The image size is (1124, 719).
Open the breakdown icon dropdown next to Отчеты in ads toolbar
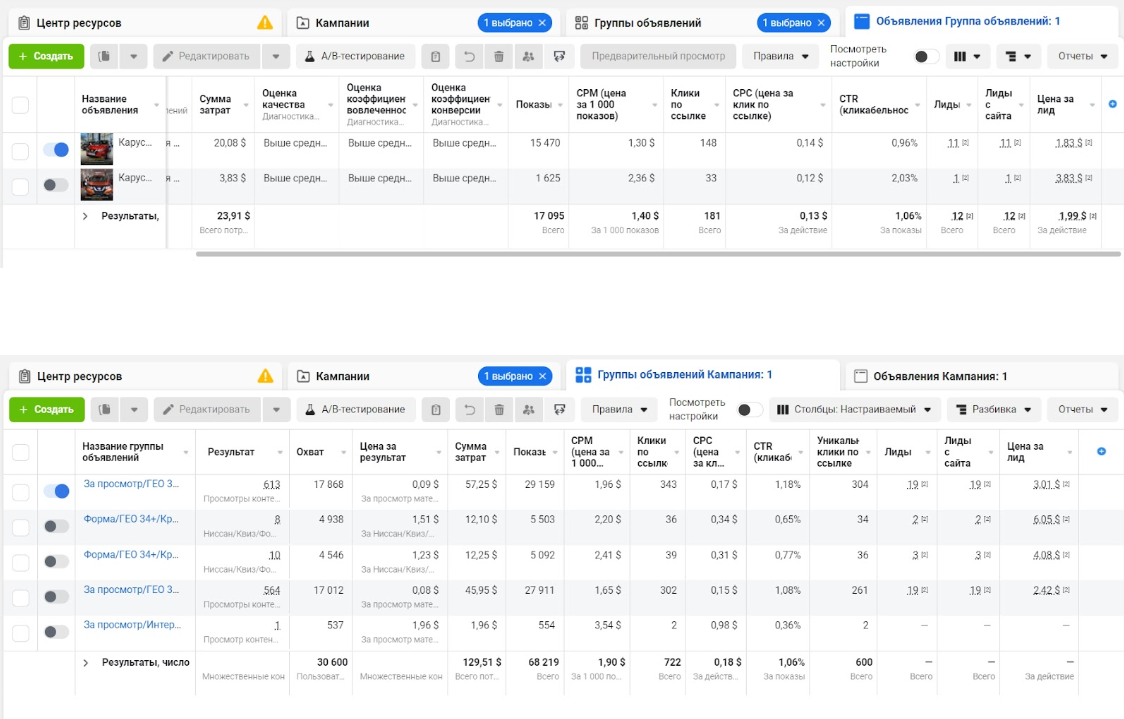pos(1017,56)
